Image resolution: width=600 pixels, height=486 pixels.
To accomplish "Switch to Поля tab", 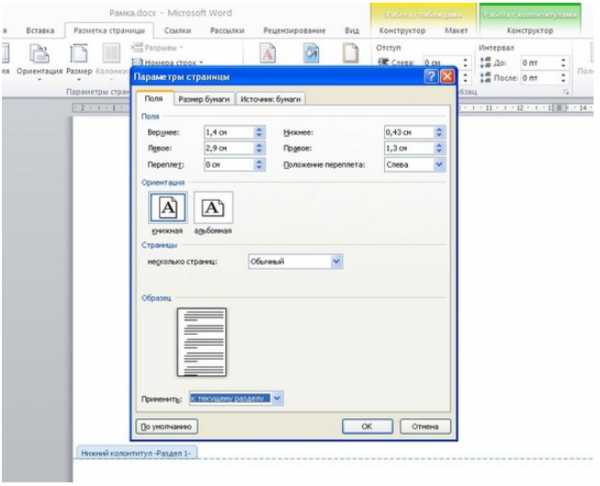I will click(154, 99).
